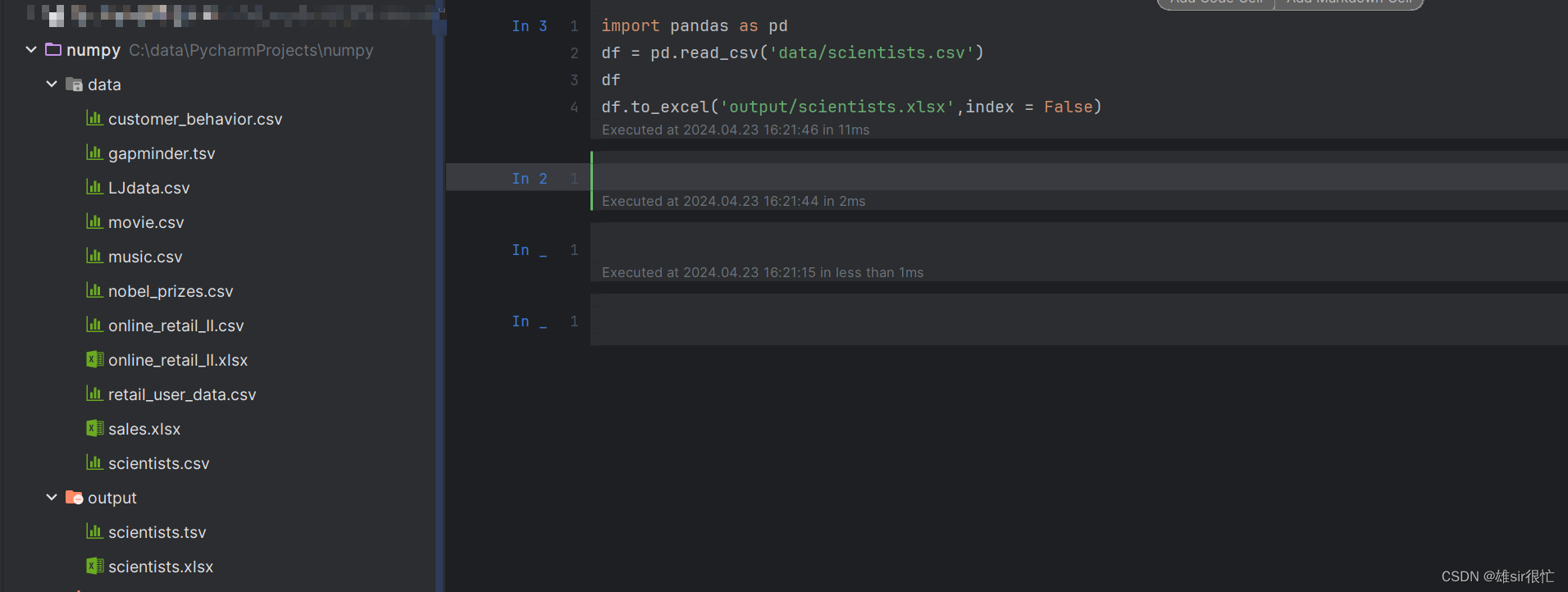Click scientists.tsv file icon
The height and width of the screenshot is (592, 1568).
pyautogui.click(x=94, y=531)
